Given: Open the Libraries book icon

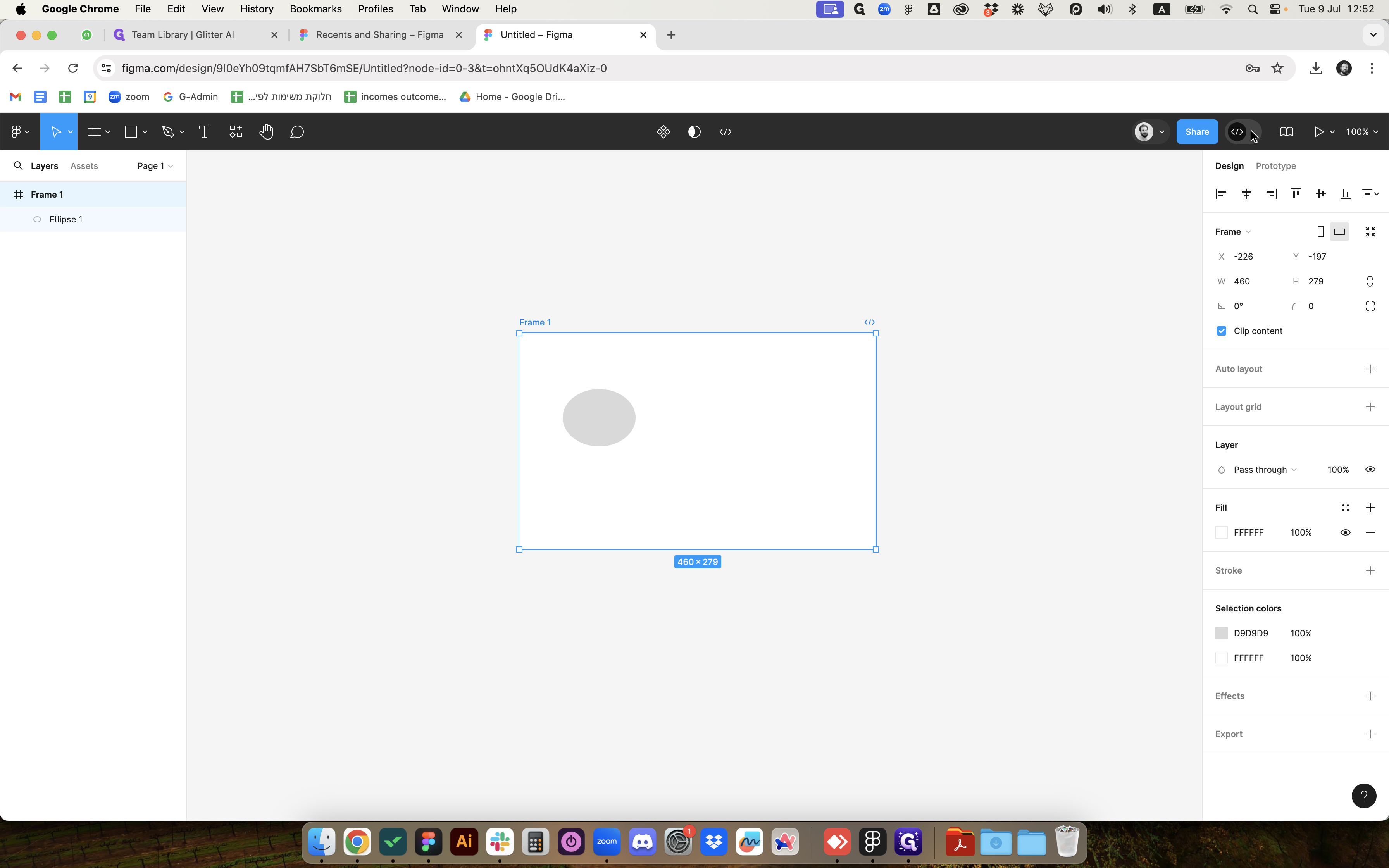Looking at the screenshot, I should point(1286,132).
